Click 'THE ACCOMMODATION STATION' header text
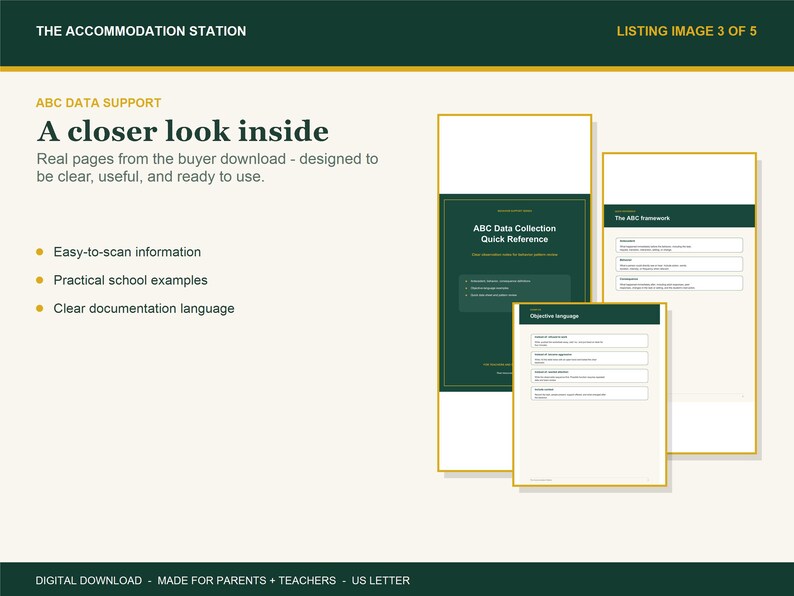This screenshot has width=794, height=596. [x=141, y=31]
